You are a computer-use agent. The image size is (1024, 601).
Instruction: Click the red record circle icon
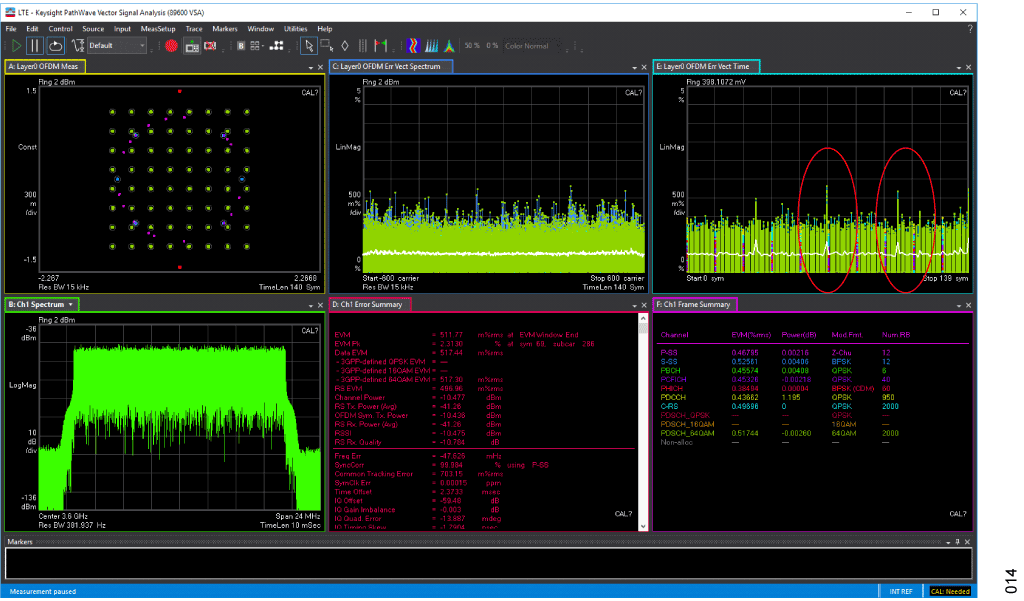pyautogui.click(x=172, y=45)
